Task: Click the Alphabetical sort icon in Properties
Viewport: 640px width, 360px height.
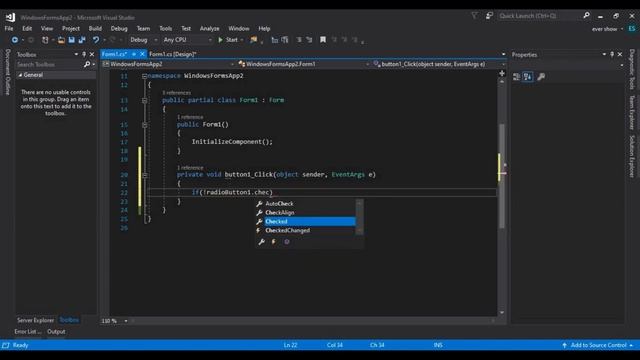Action: click(527, 77)
